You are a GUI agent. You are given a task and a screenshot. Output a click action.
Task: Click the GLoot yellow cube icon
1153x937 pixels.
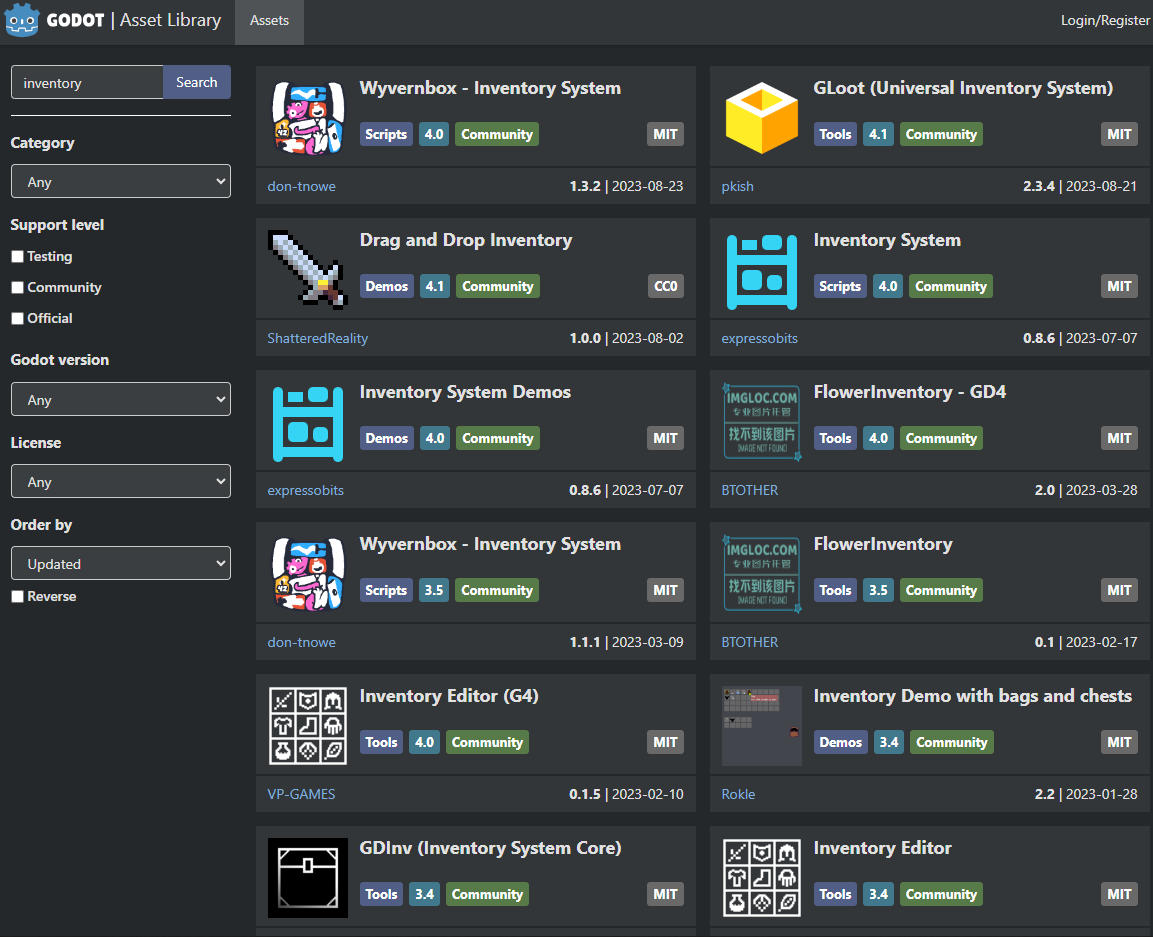[x=762, y=118]
